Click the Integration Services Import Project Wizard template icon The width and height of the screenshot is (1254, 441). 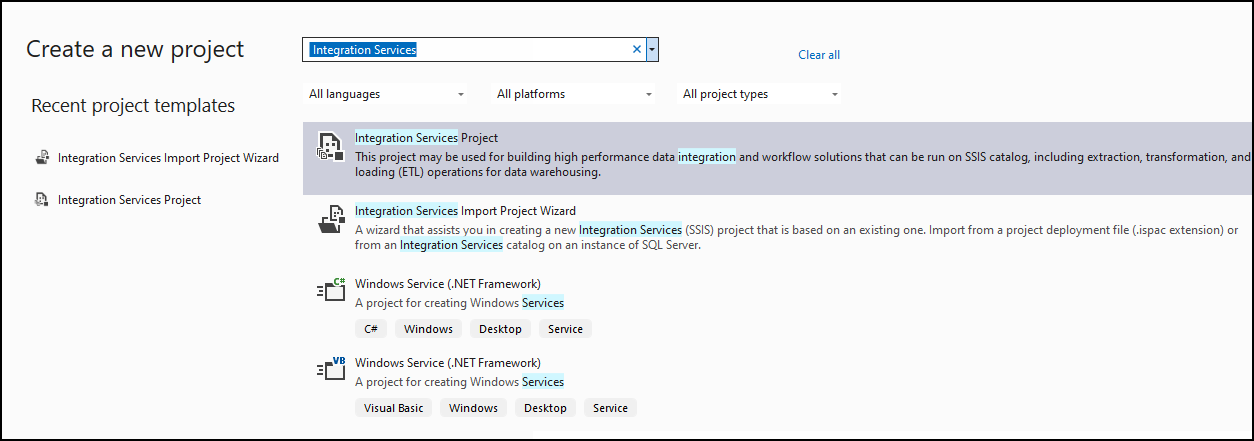pos(330,219)
